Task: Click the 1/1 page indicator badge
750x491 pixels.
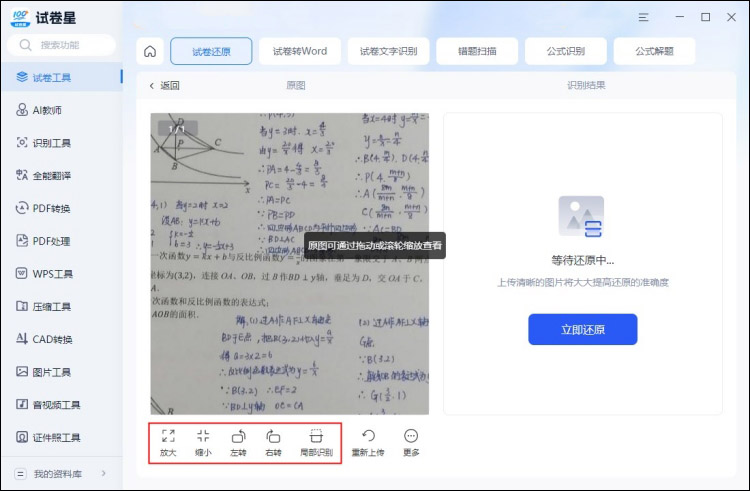Action: pos(176,129)
